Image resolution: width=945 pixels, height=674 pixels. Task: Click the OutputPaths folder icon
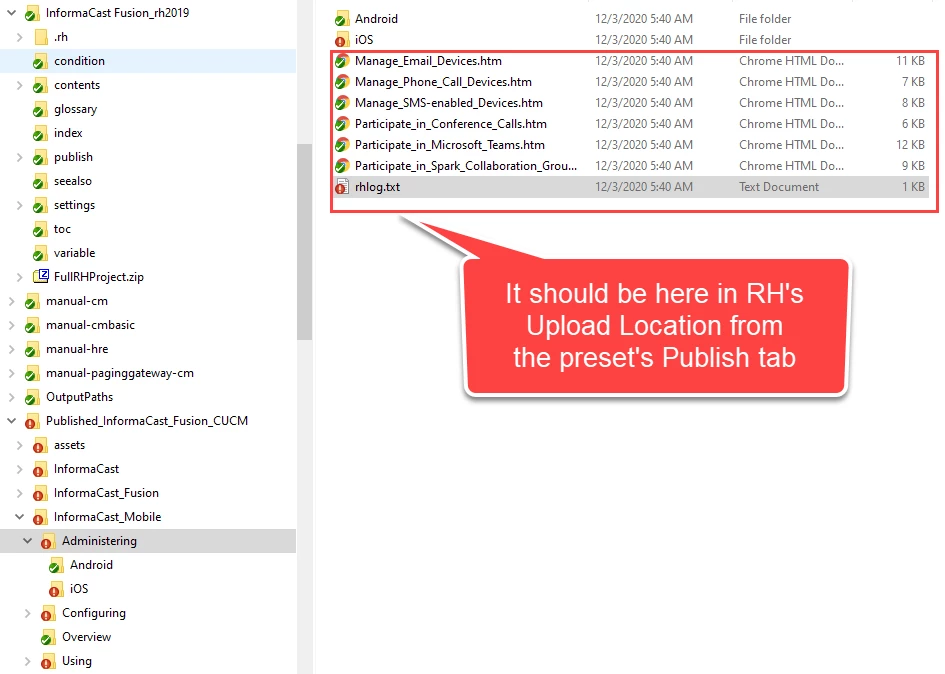tap(32, 398)
